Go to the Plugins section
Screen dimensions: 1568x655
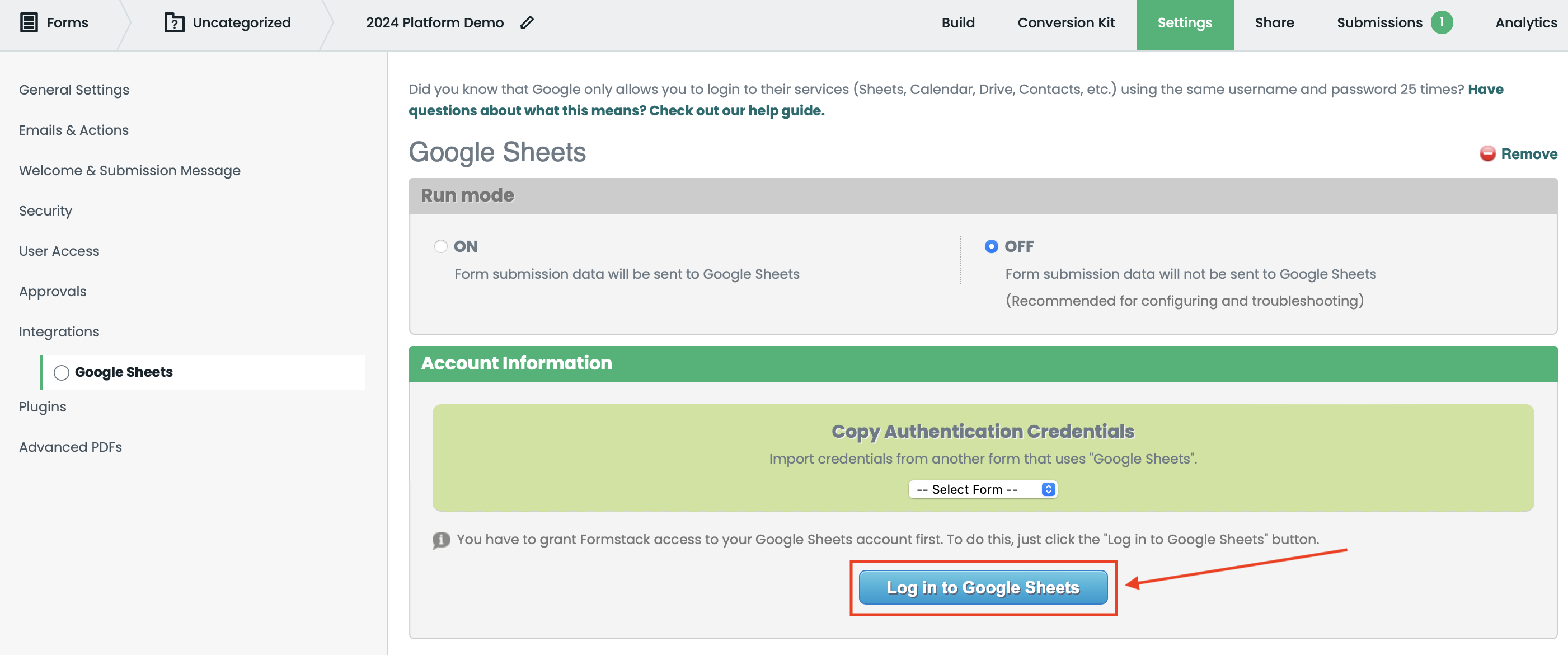(43, 406)
